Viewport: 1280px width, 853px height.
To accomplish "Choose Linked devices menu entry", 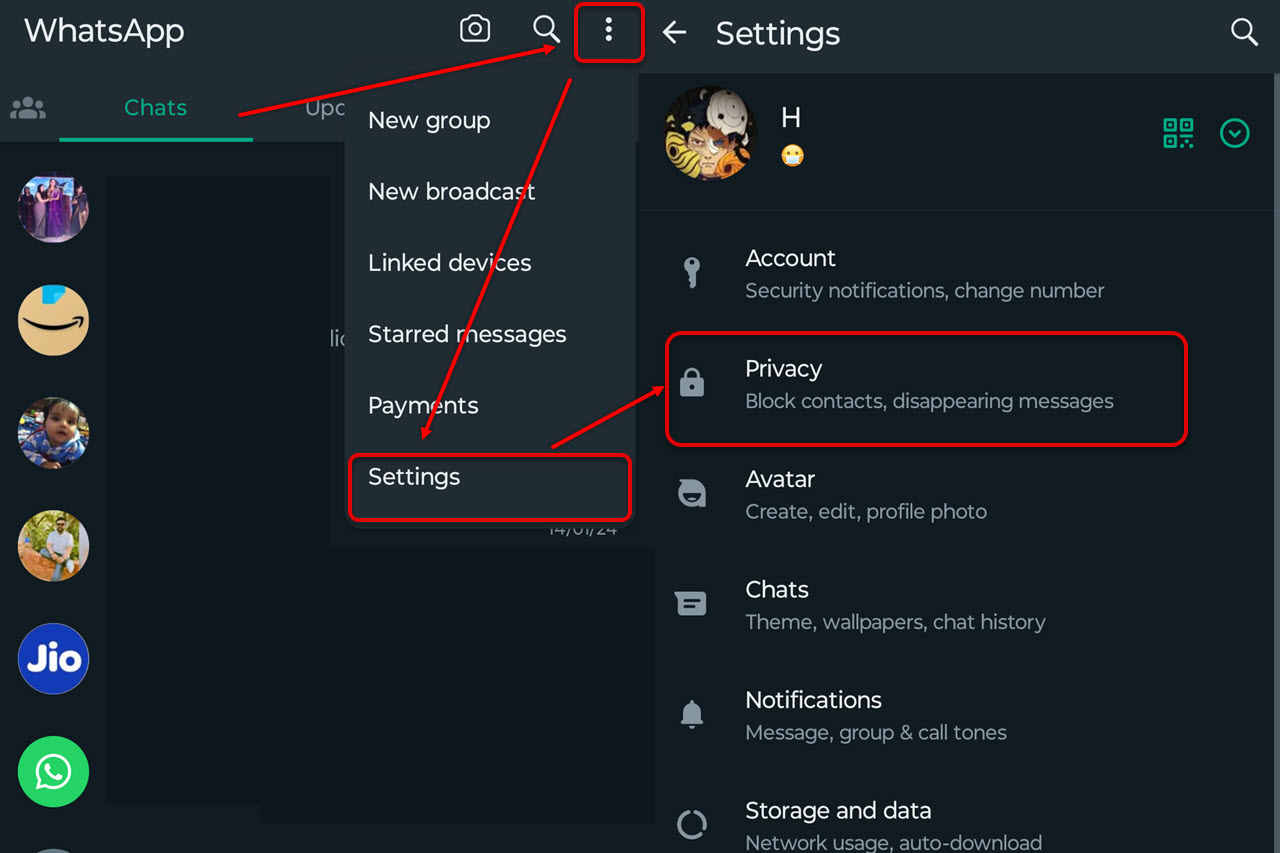I will (x=449, y=263).
